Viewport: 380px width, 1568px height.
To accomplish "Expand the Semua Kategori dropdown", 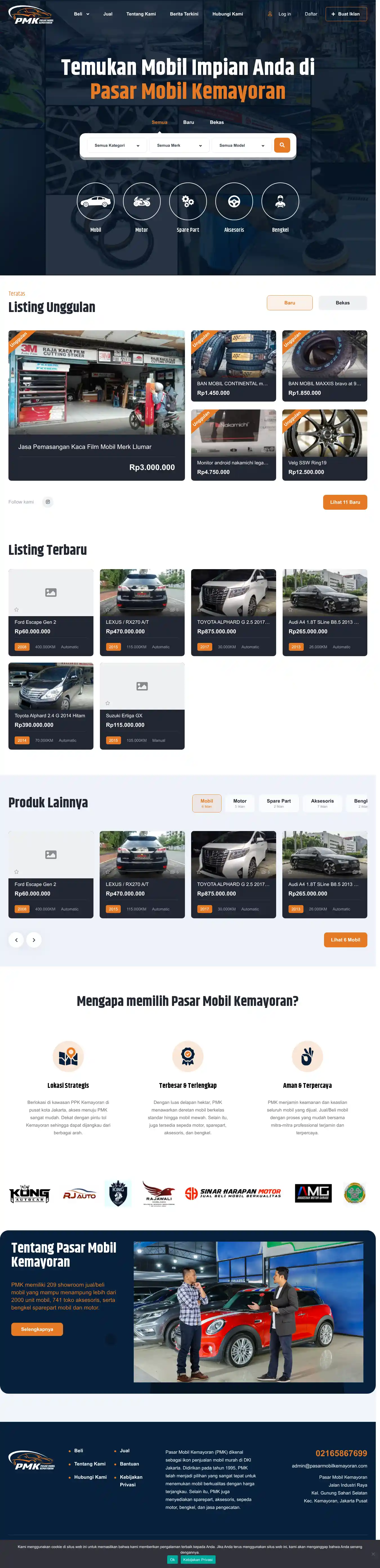I will coord(117,146).
